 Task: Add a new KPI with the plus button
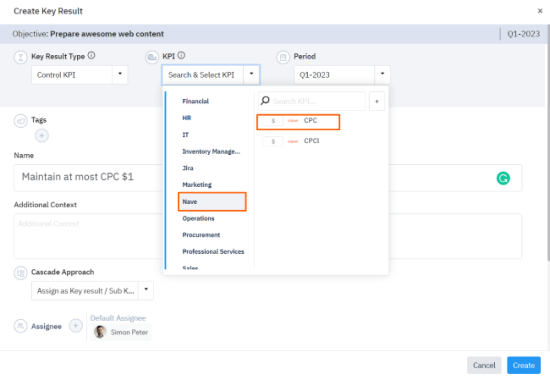point(377,101)
